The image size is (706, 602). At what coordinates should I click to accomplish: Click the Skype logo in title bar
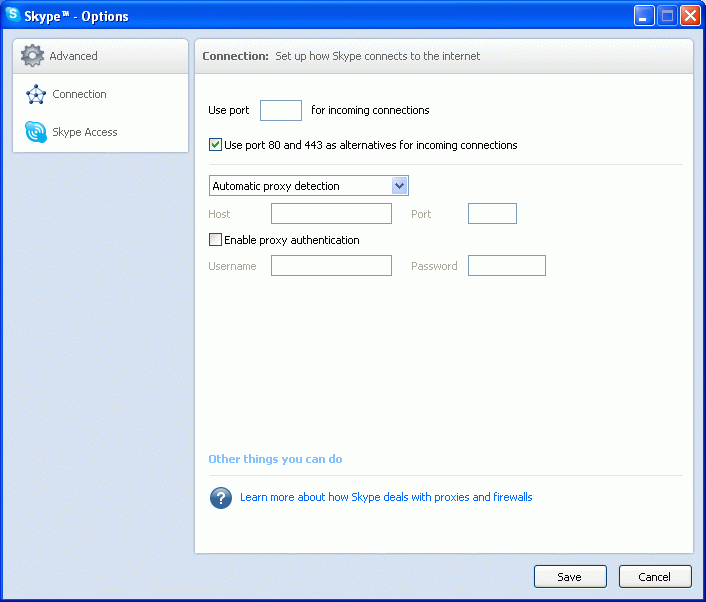coord(13,15)
